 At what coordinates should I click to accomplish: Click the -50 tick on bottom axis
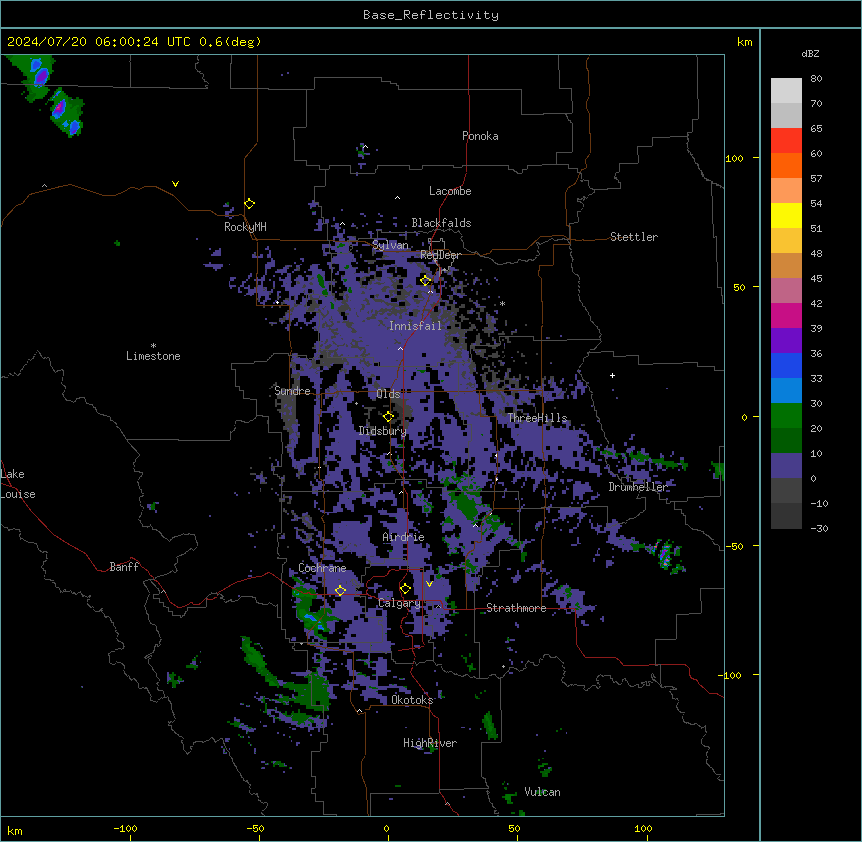point(255,828)
